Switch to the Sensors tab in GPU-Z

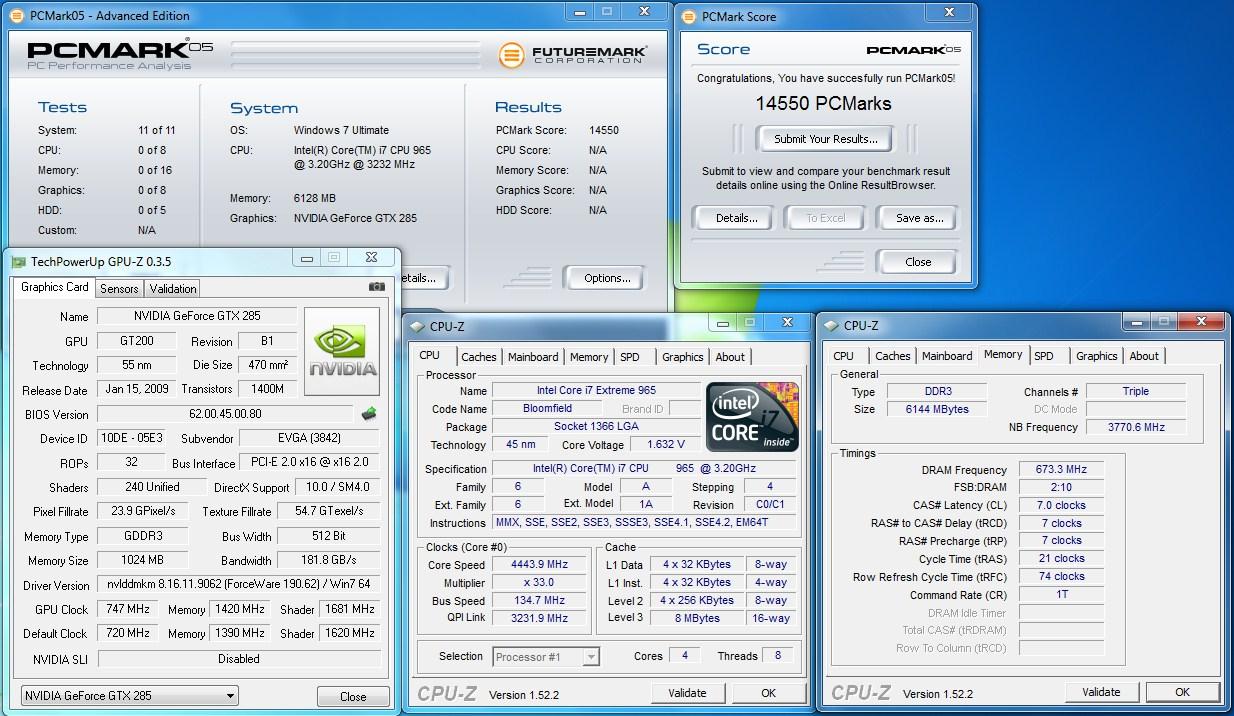coord(120,288)
